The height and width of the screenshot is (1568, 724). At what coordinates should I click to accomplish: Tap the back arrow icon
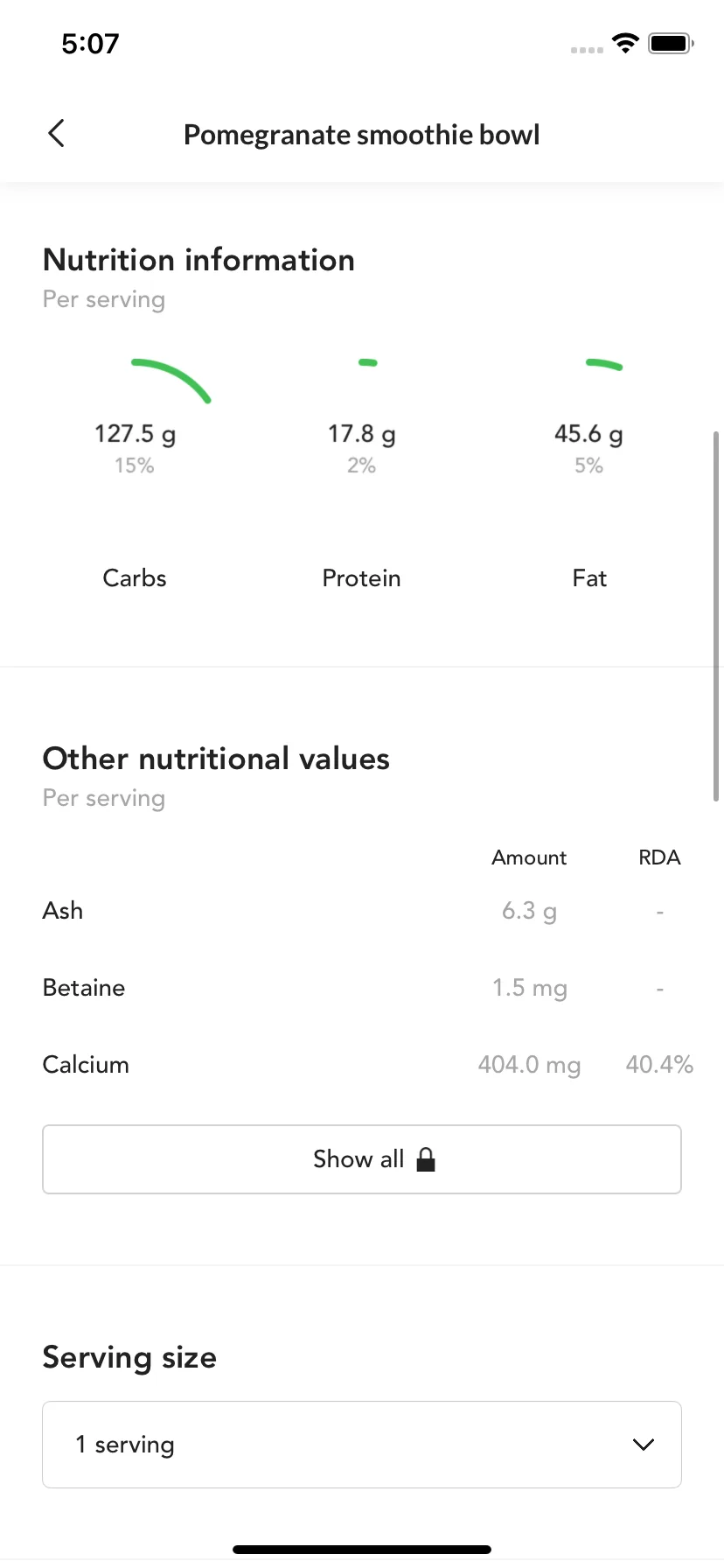[x=56, y=134]
